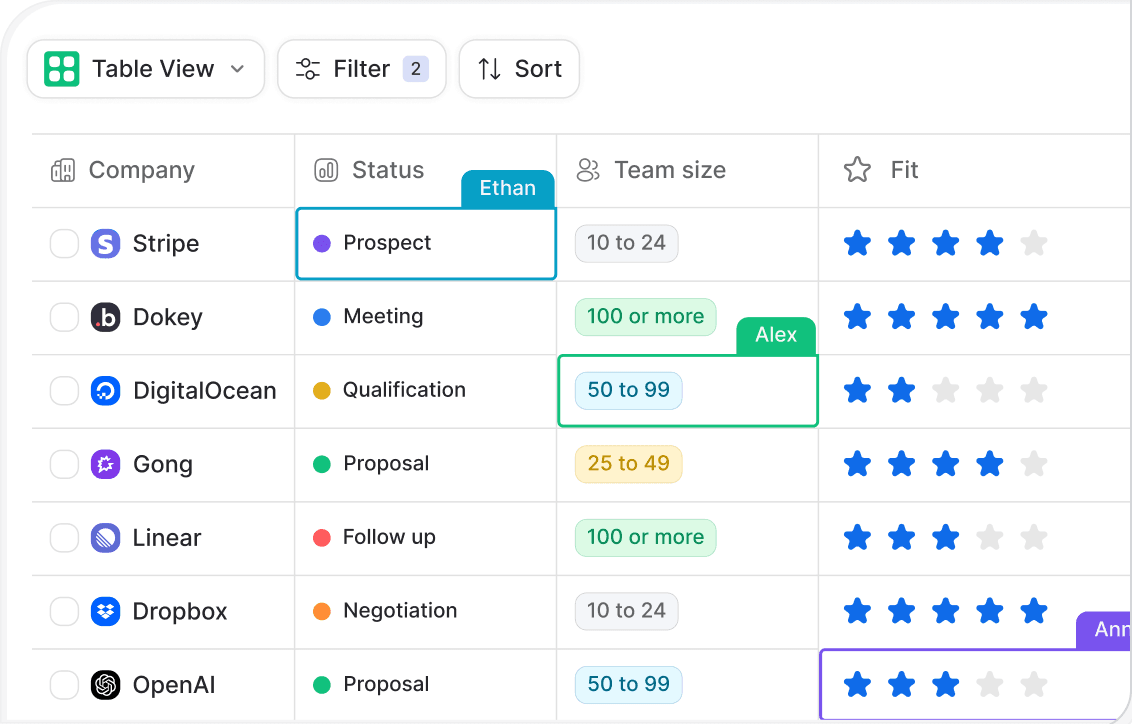Open the Linear company name

(167, 538)
